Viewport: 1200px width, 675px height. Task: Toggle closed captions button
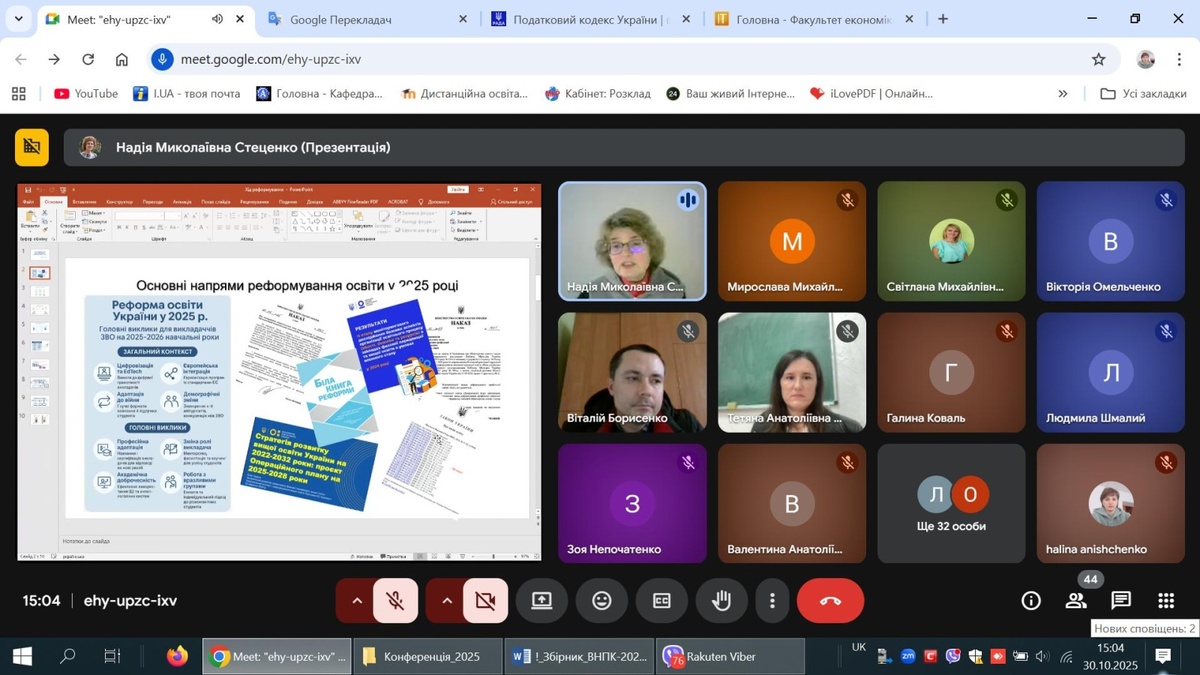pos(661,601)
